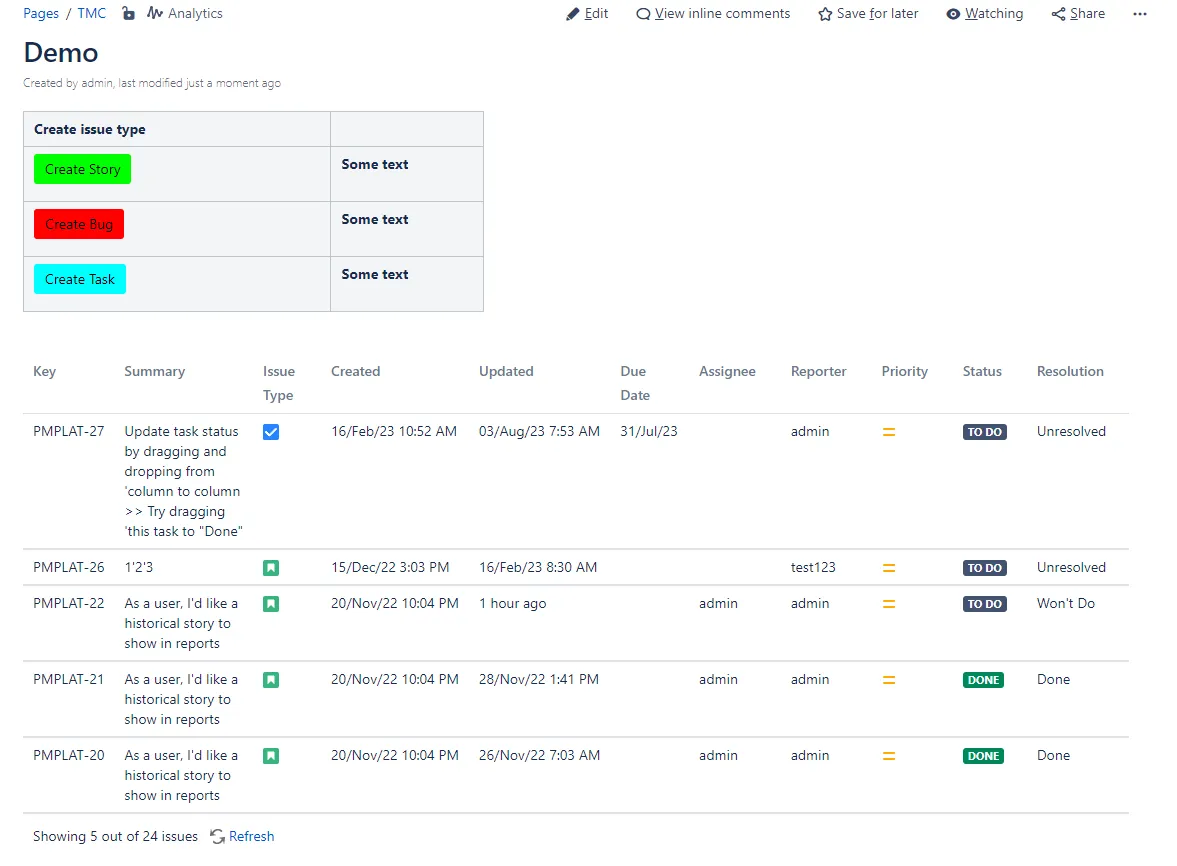Screen dimensions: 1177x866
Task: Open page restrictions lock icon
Action: [128, 14]
